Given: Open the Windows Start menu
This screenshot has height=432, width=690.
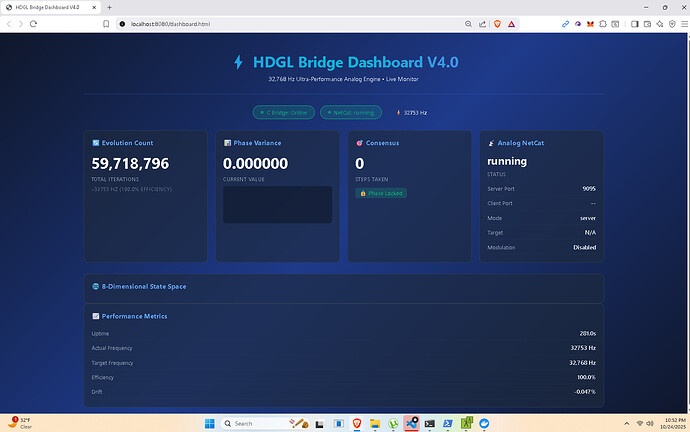Looking at the screenshot, I should click(211, 423).
